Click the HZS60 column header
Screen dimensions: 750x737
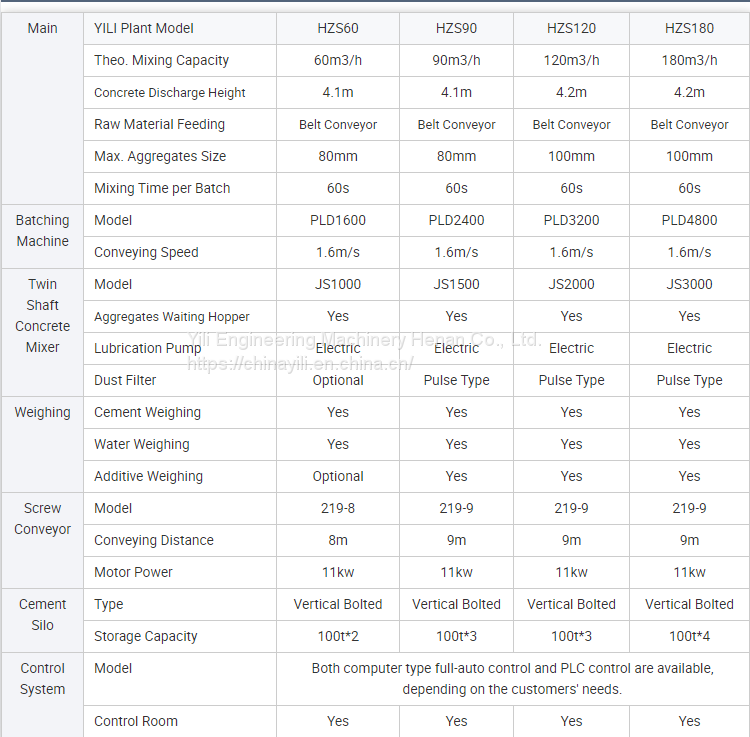[x=338, y=28]
